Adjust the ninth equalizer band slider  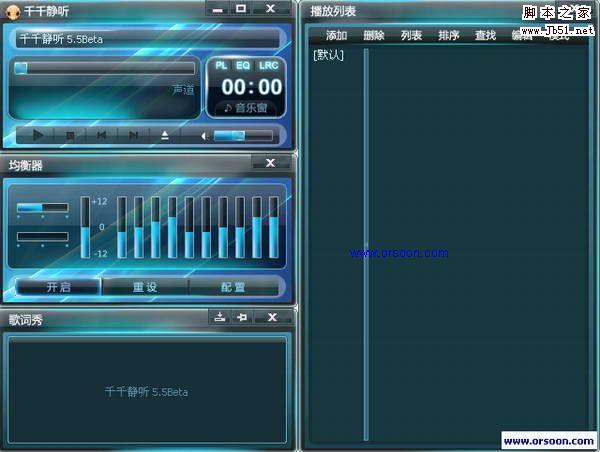click(257, 227)
